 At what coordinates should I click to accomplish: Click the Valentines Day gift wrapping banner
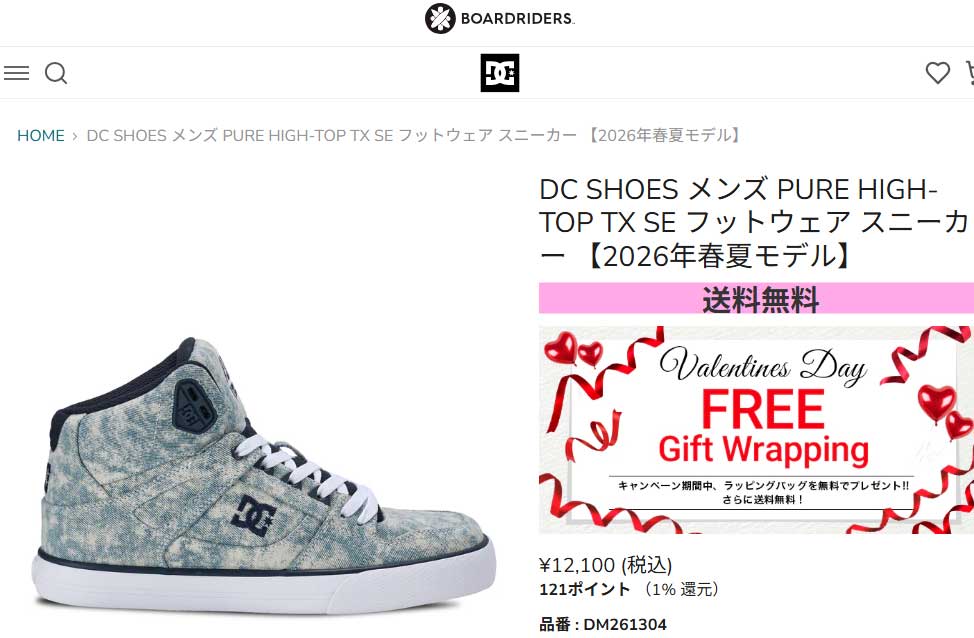[756, 430]
